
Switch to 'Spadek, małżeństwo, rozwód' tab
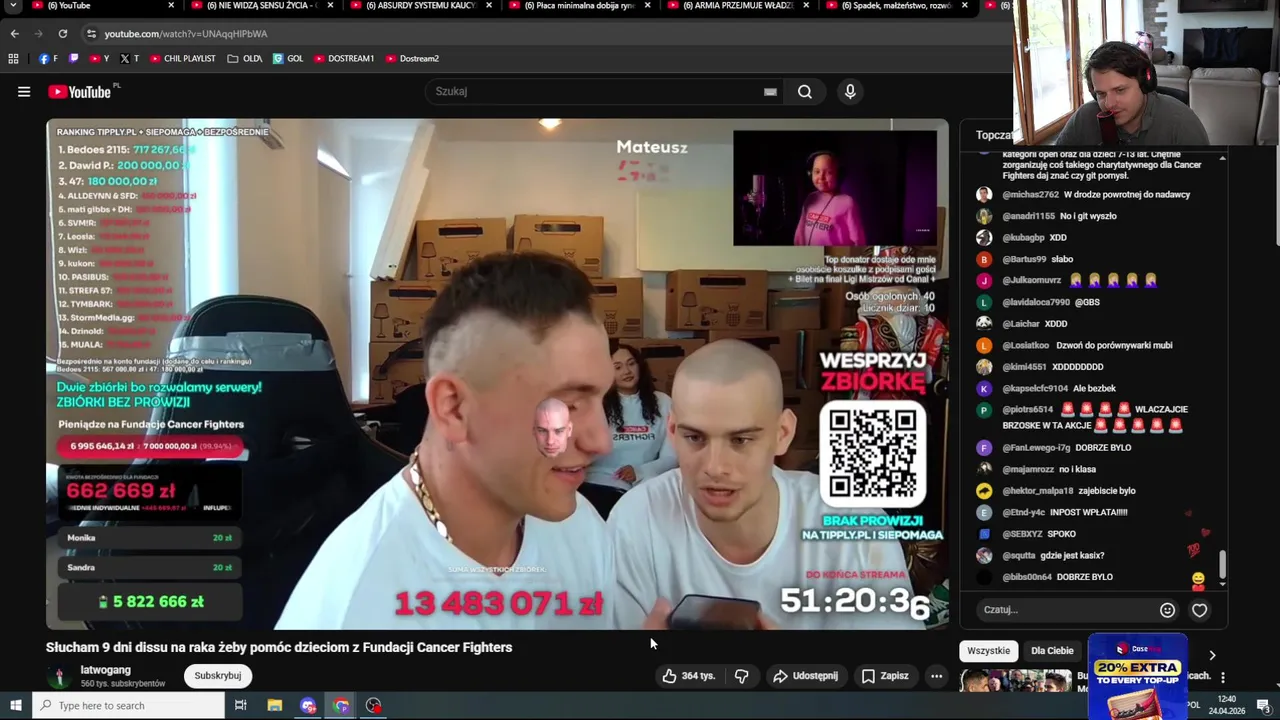895,6
